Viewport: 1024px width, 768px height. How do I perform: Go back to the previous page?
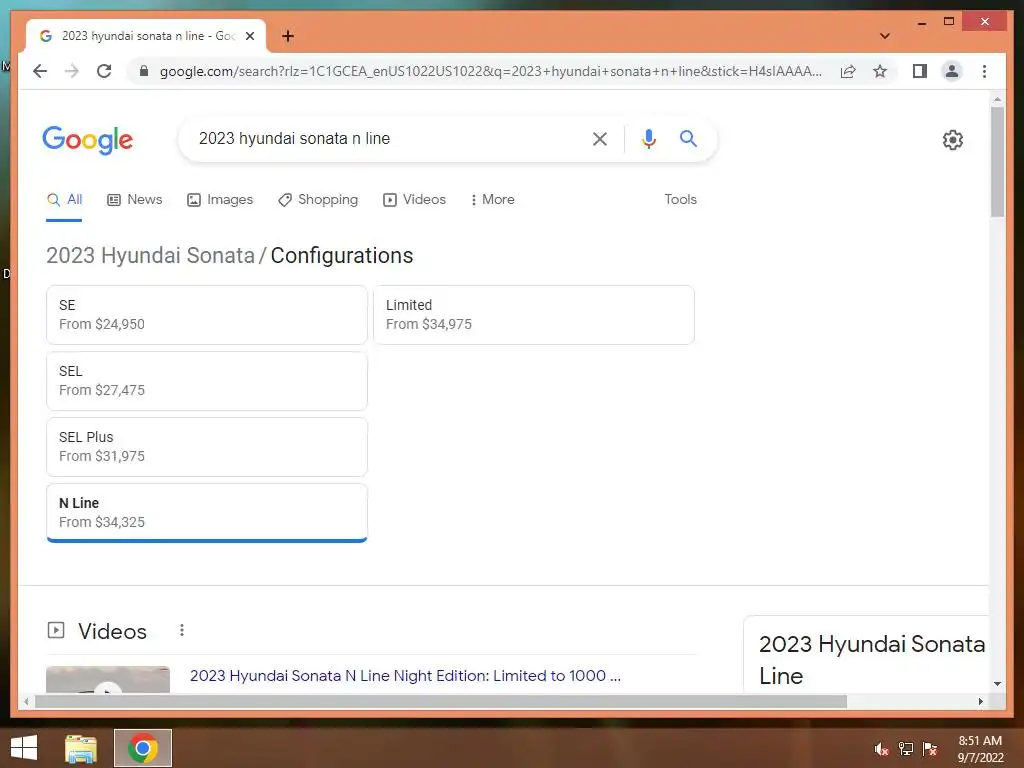coord(40,71)
